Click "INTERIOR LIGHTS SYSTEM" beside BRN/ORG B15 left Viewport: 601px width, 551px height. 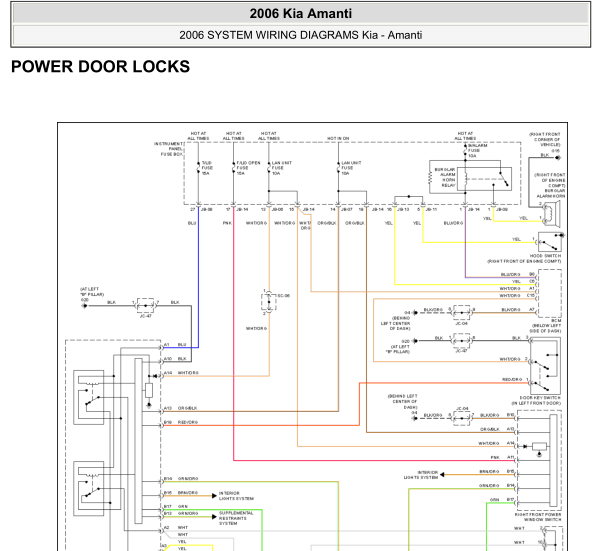pos(236,496)
